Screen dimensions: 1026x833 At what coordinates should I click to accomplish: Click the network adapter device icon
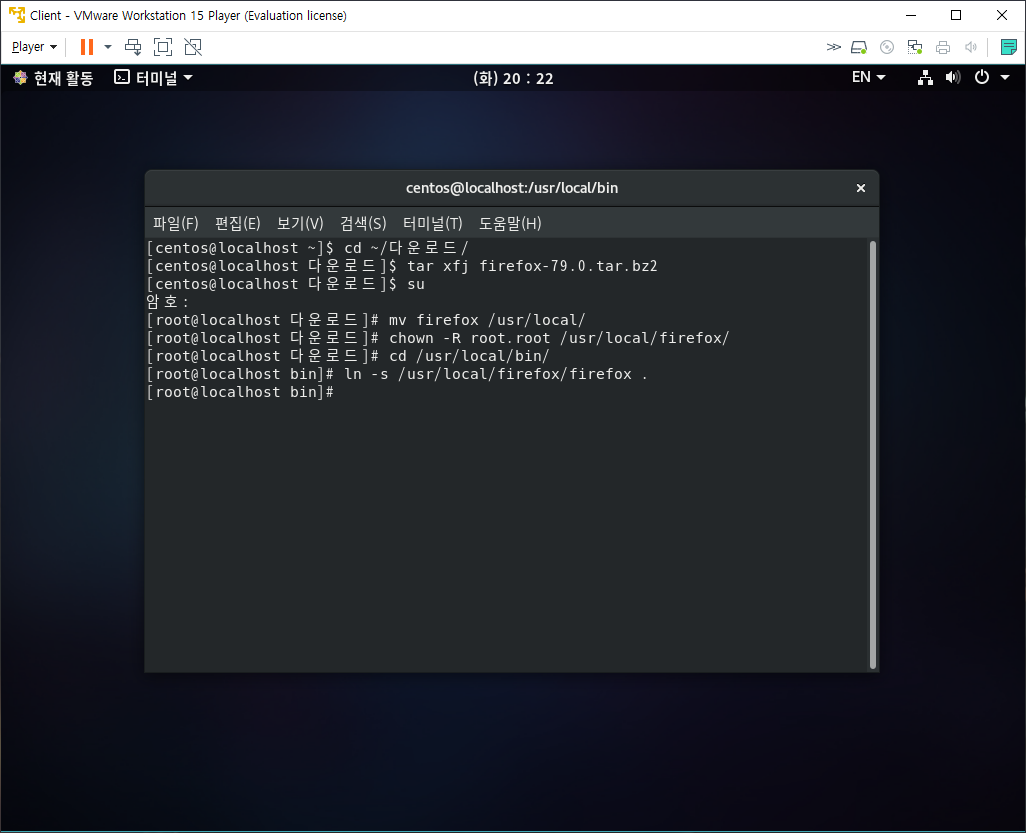coord(915,47)
